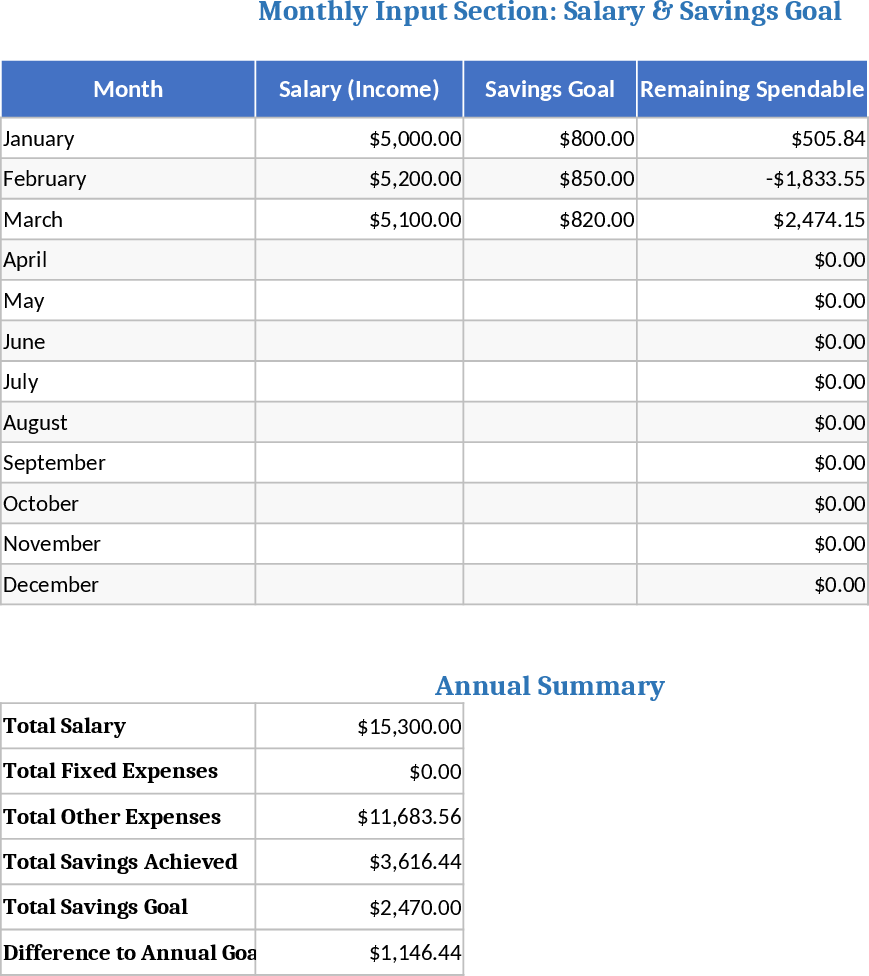Select September remaining spendable cell

[x=751, y=463]
